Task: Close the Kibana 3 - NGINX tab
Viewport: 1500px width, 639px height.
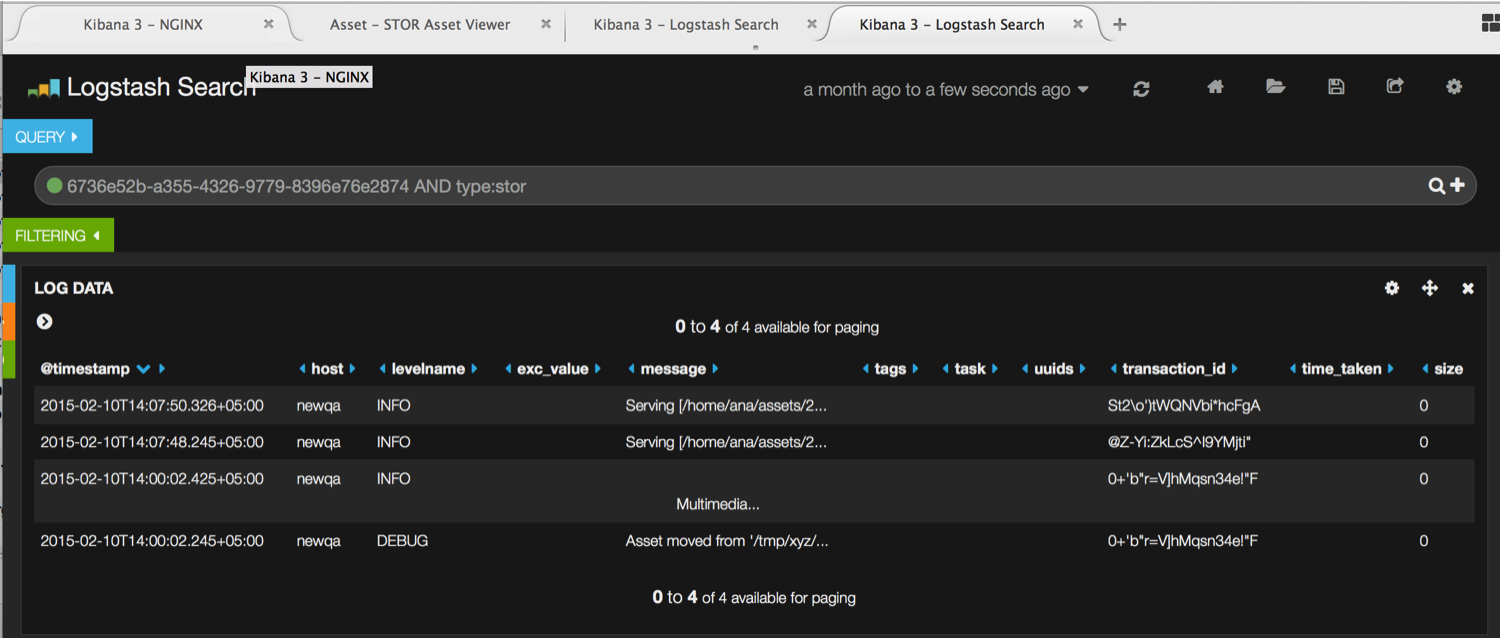Action: 269,24
